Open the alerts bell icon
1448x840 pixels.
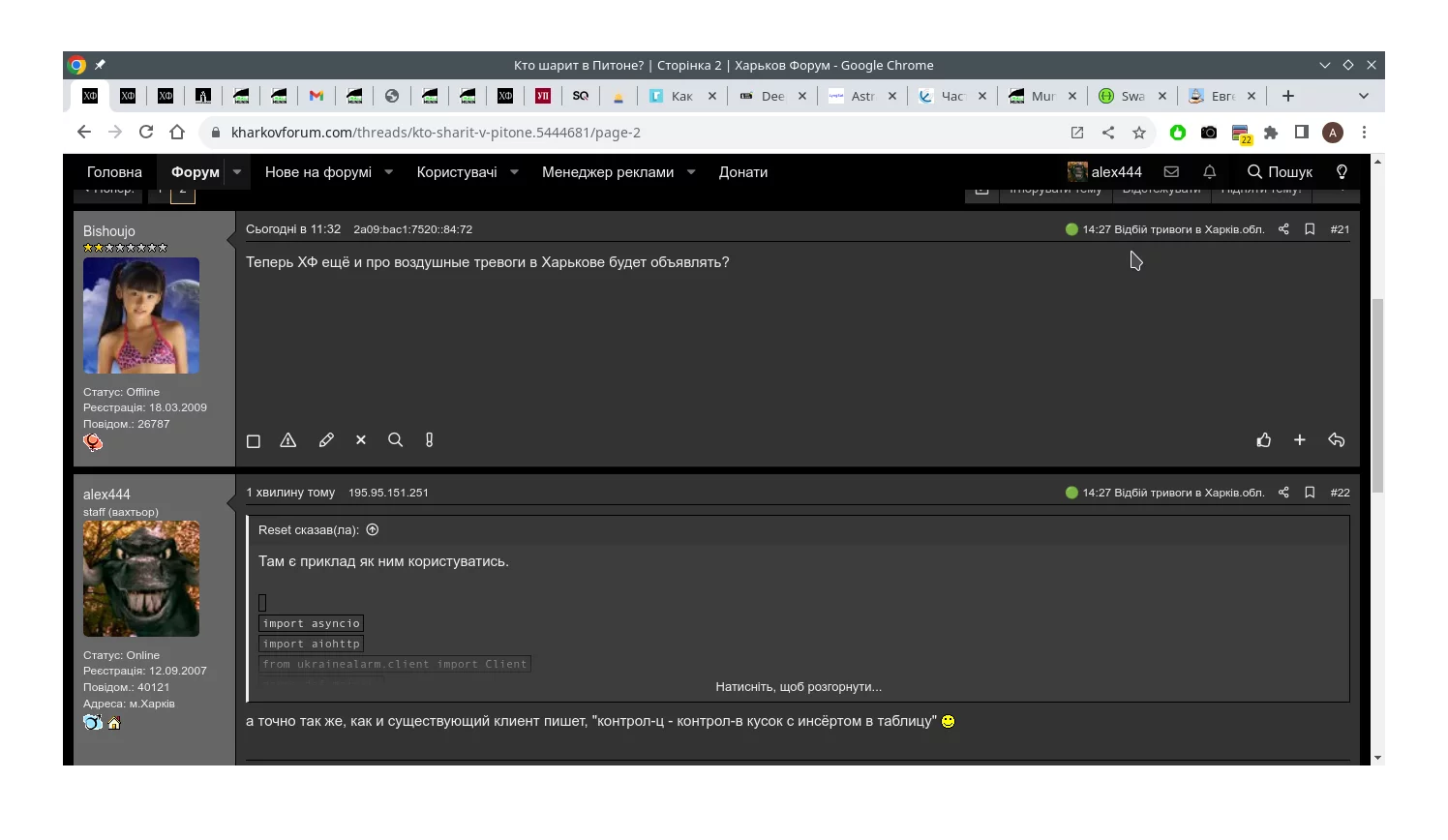click(x=1210, y=172)
